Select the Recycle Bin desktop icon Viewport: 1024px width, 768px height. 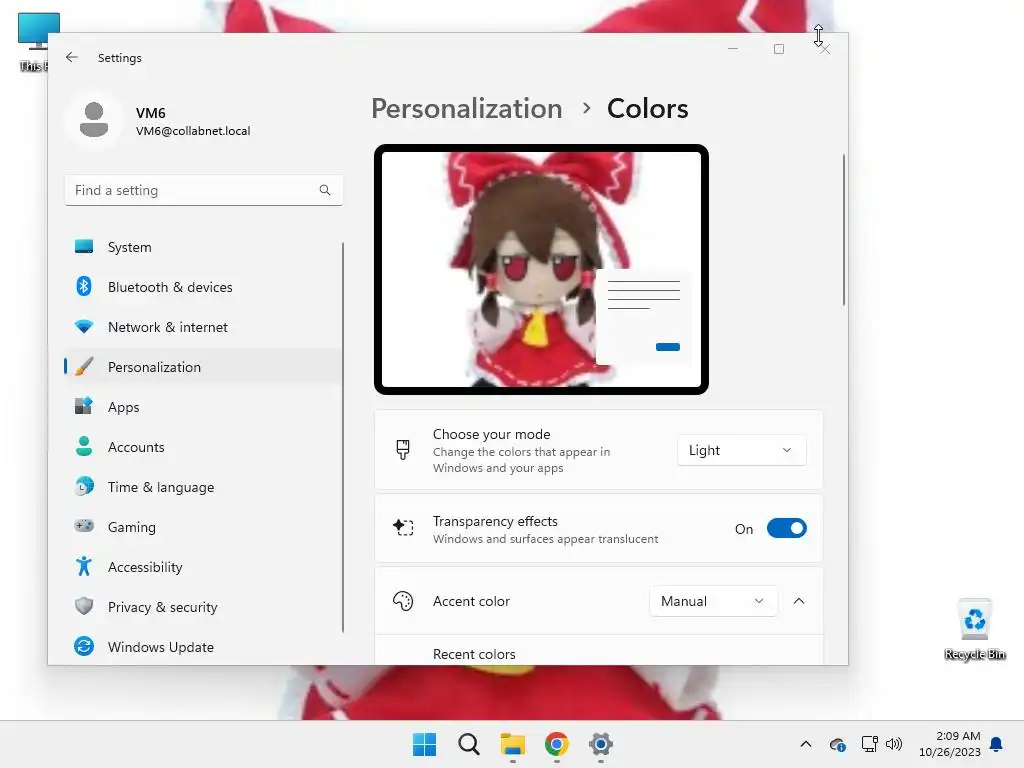pyautogui.click(x=974, y=630)
